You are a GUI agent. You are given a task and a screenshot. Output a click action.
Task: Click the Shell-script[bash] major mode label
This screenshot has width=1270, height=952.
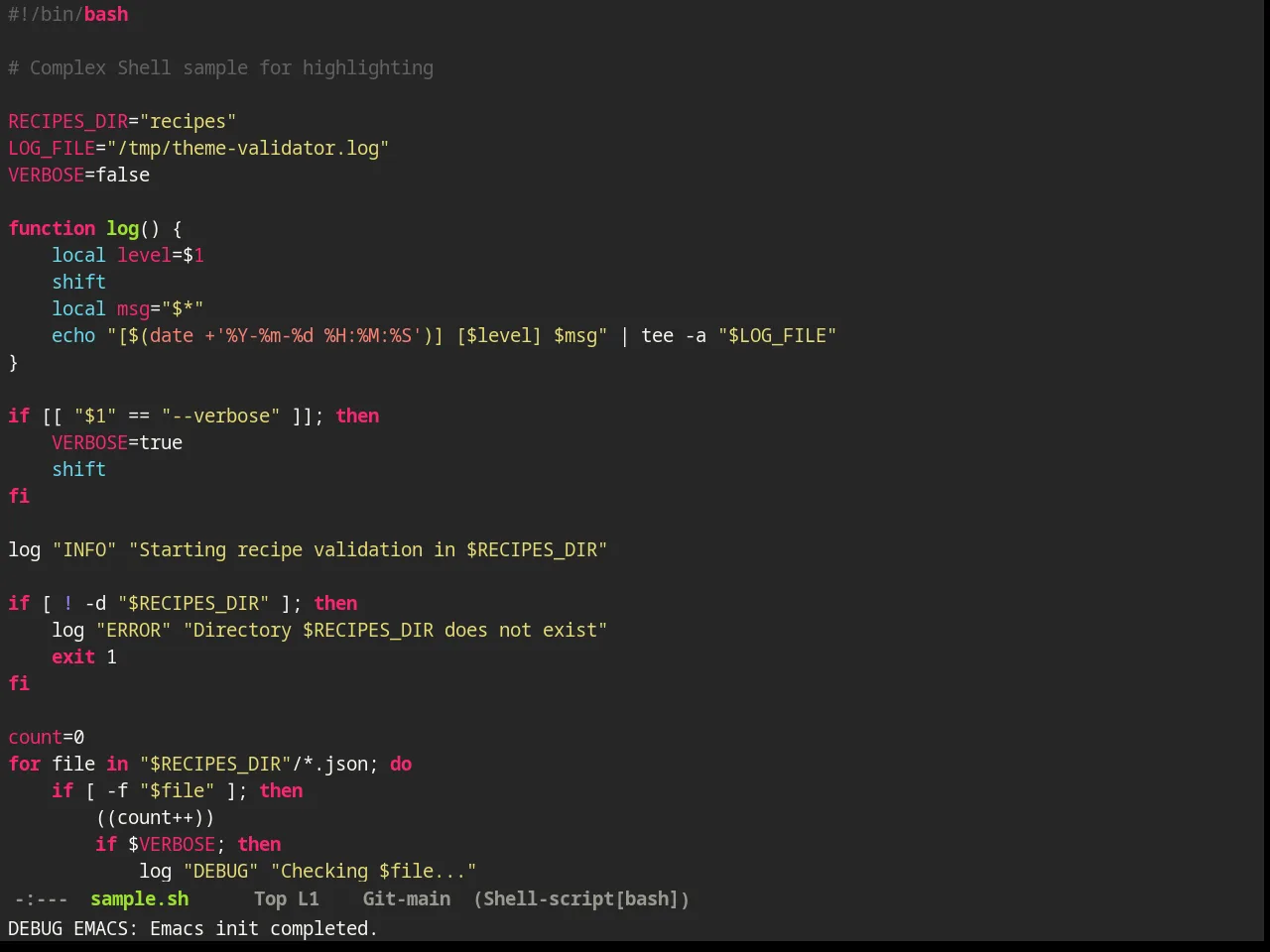(x=581, y=898)
